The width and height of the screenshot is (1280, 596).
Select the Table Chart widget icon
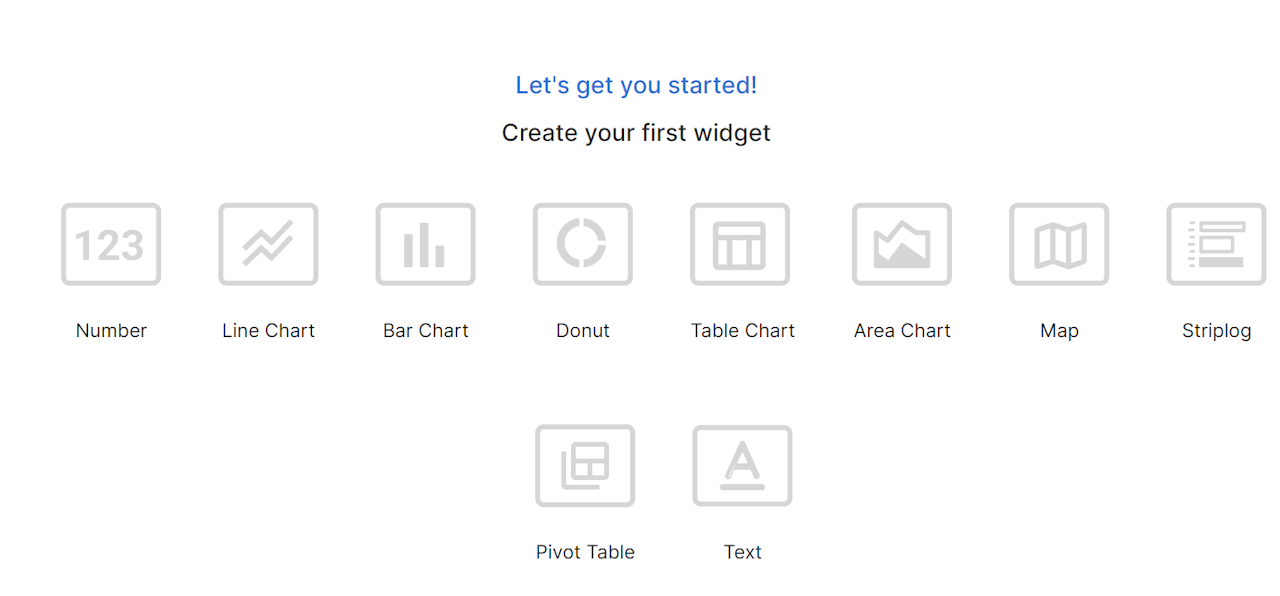click(x=740, y=245)
